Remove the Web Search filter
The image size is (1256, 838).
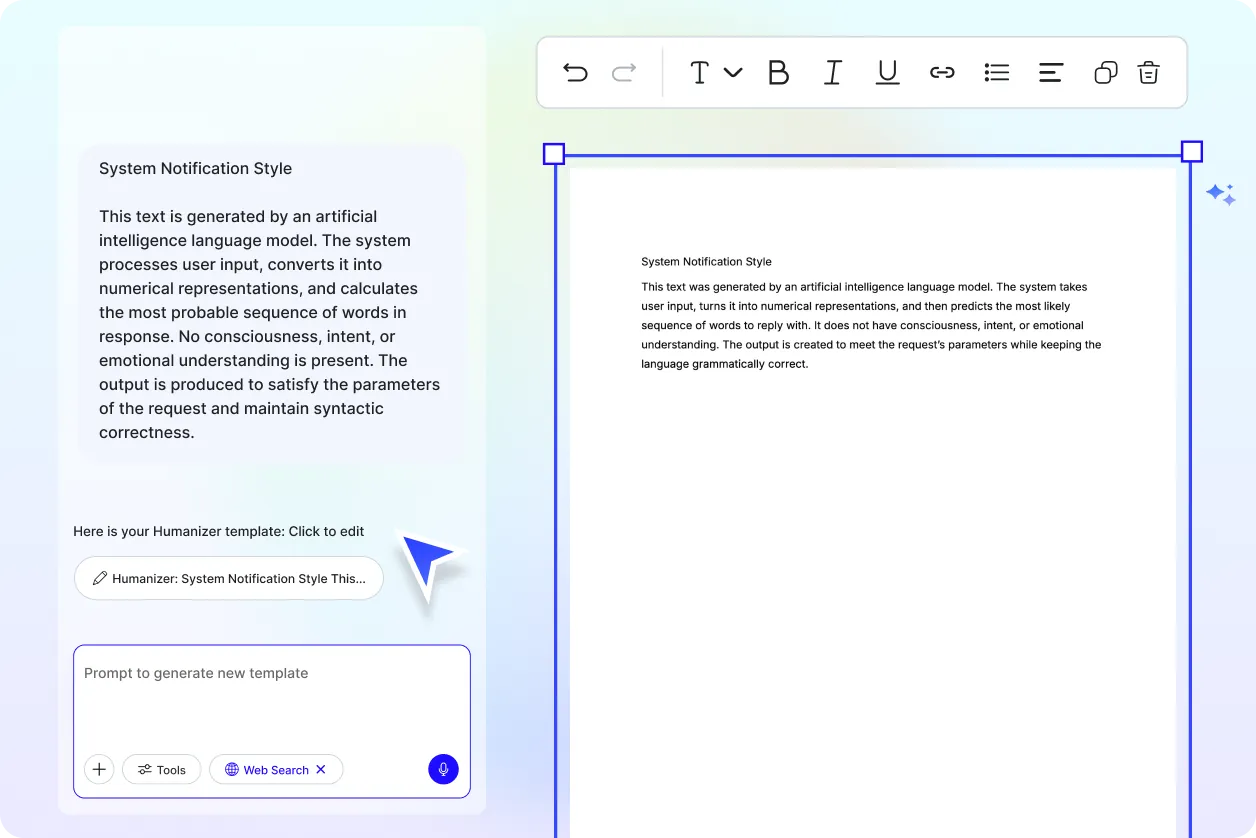[x=321, y=769]
